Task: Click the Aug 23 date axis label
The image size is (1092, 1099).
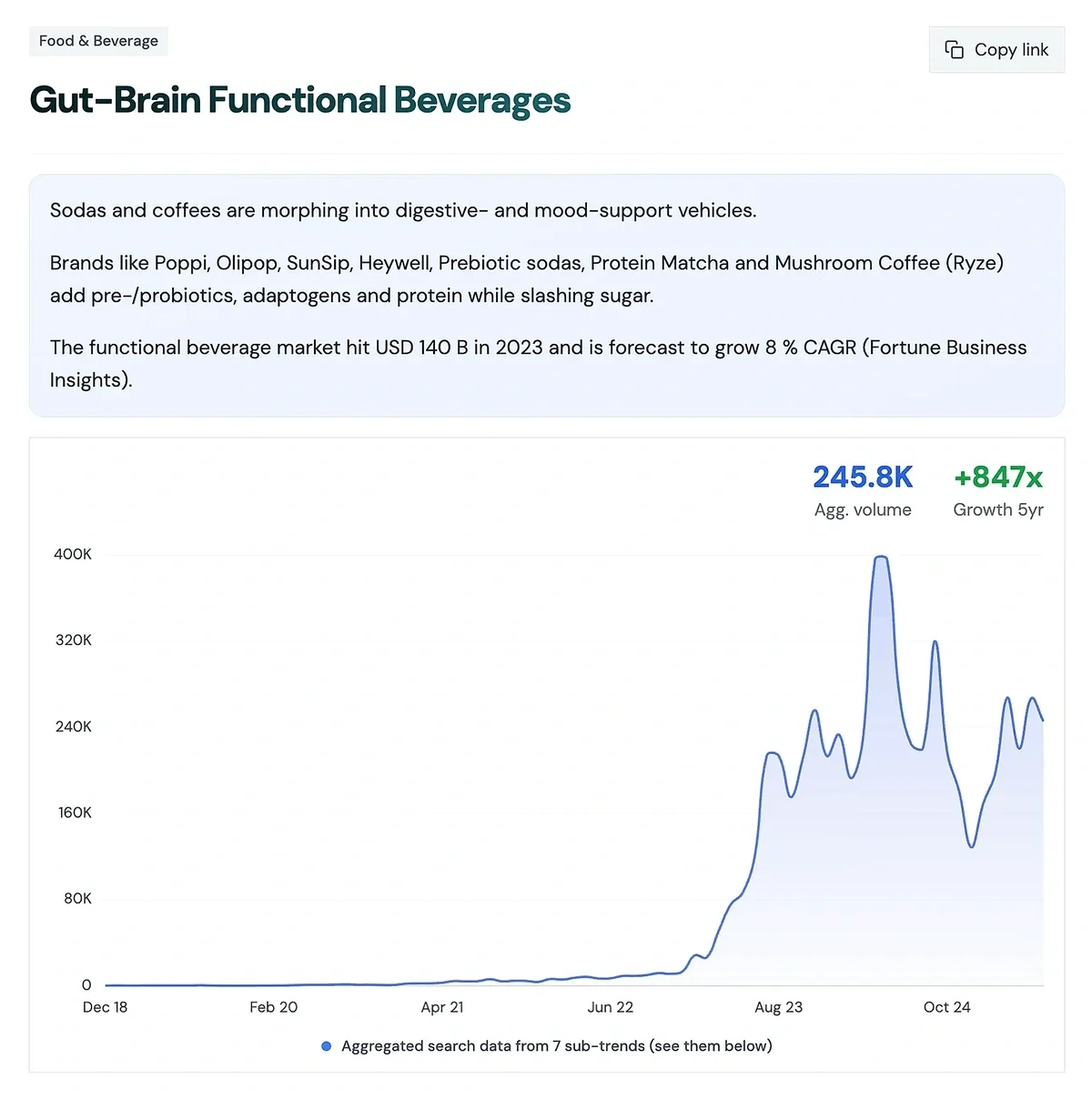Action: pos(778,1007)
